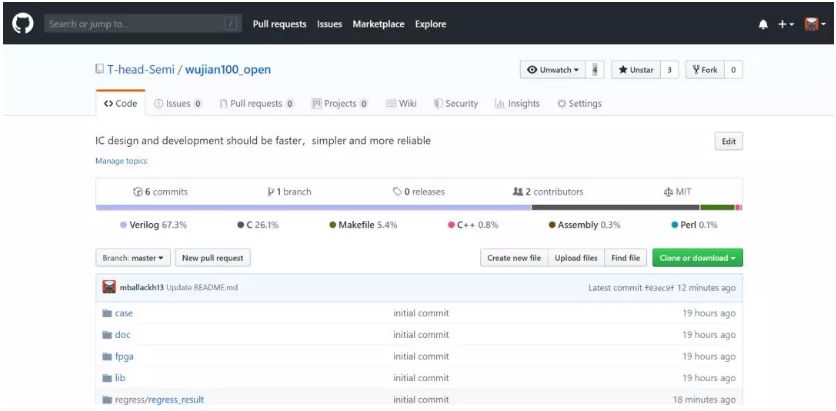Open Marketplace in top navigation

coord(379,24)
